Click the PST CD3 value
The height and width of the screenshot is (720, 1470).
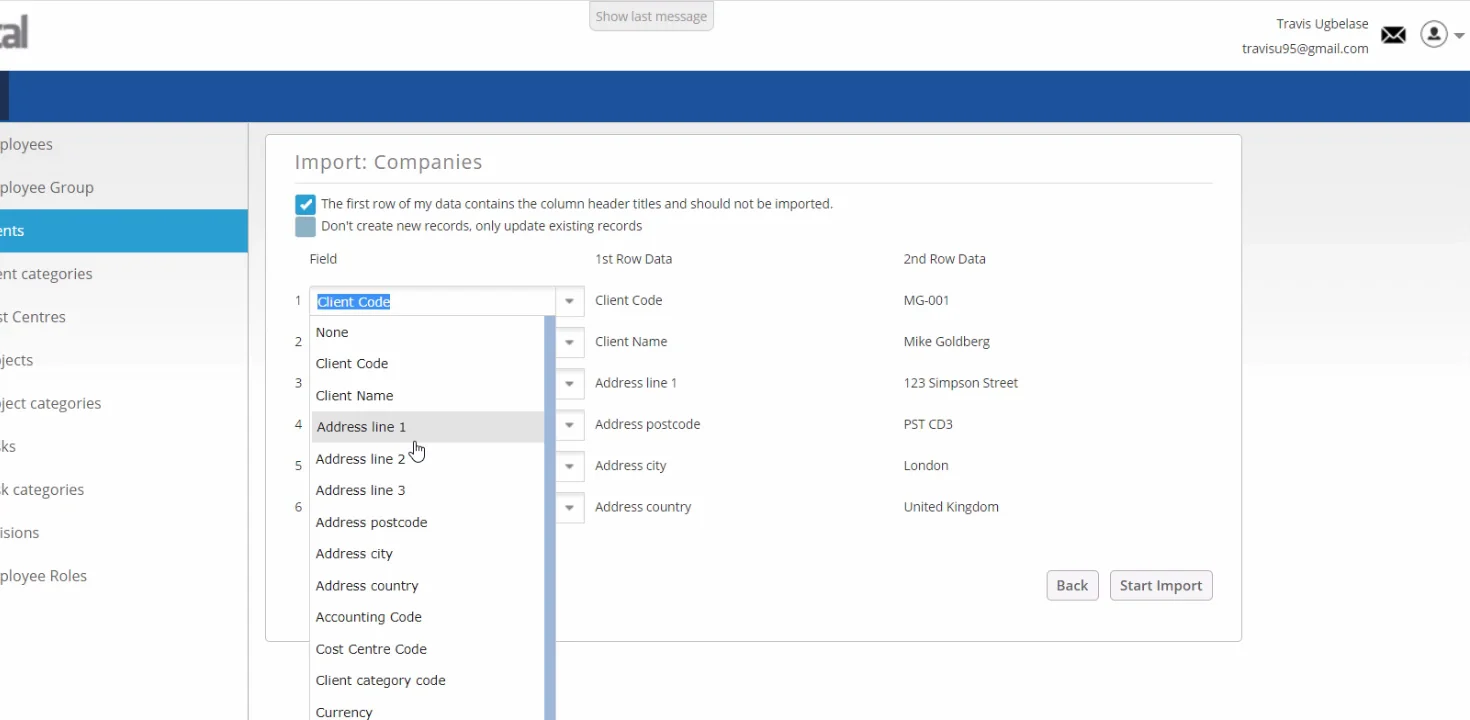tap(928, 424)
